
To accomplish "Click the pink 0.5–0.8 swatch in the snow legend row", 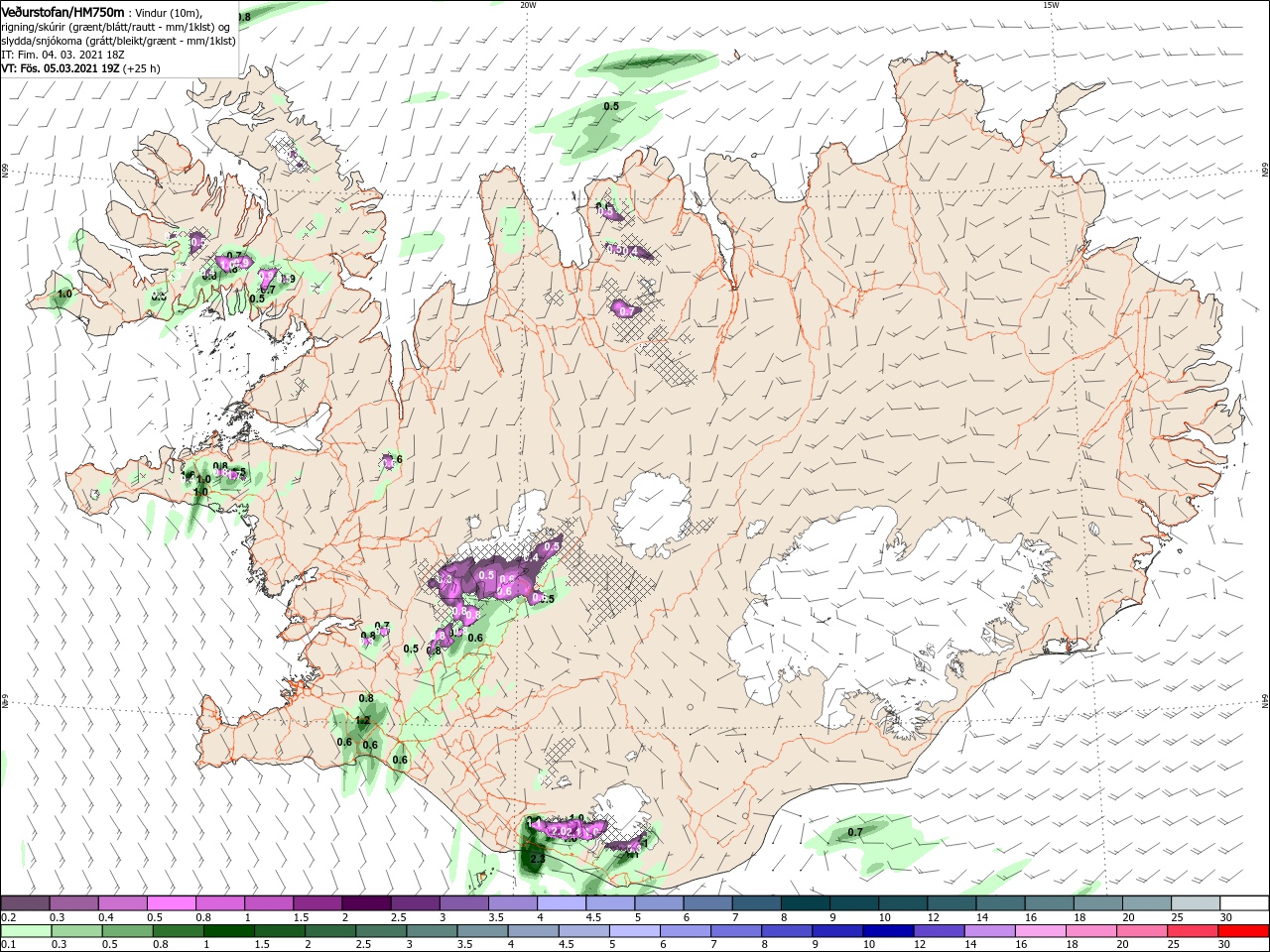I will [x=171, y=902].
